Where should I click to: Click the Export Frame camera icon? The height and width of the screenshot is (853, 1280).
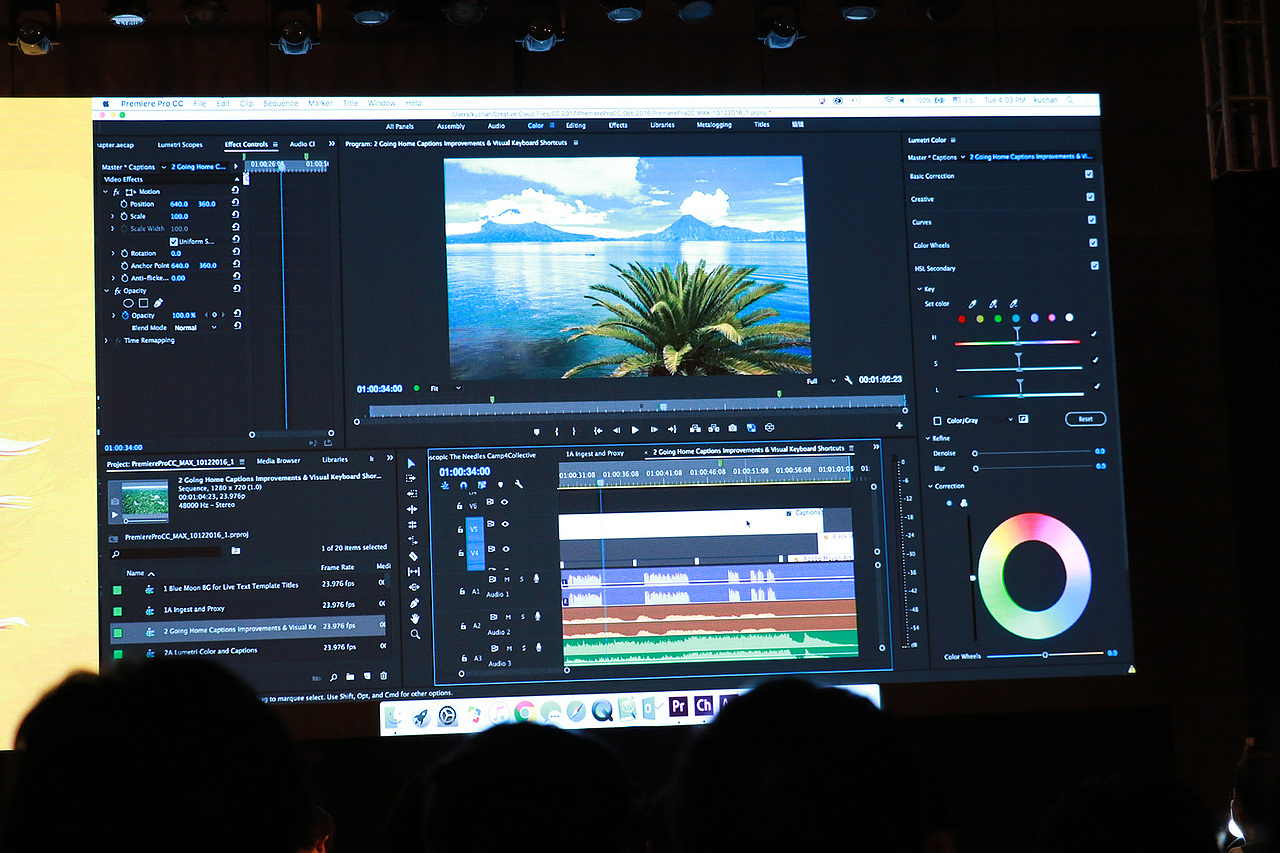tap(732, 427)
